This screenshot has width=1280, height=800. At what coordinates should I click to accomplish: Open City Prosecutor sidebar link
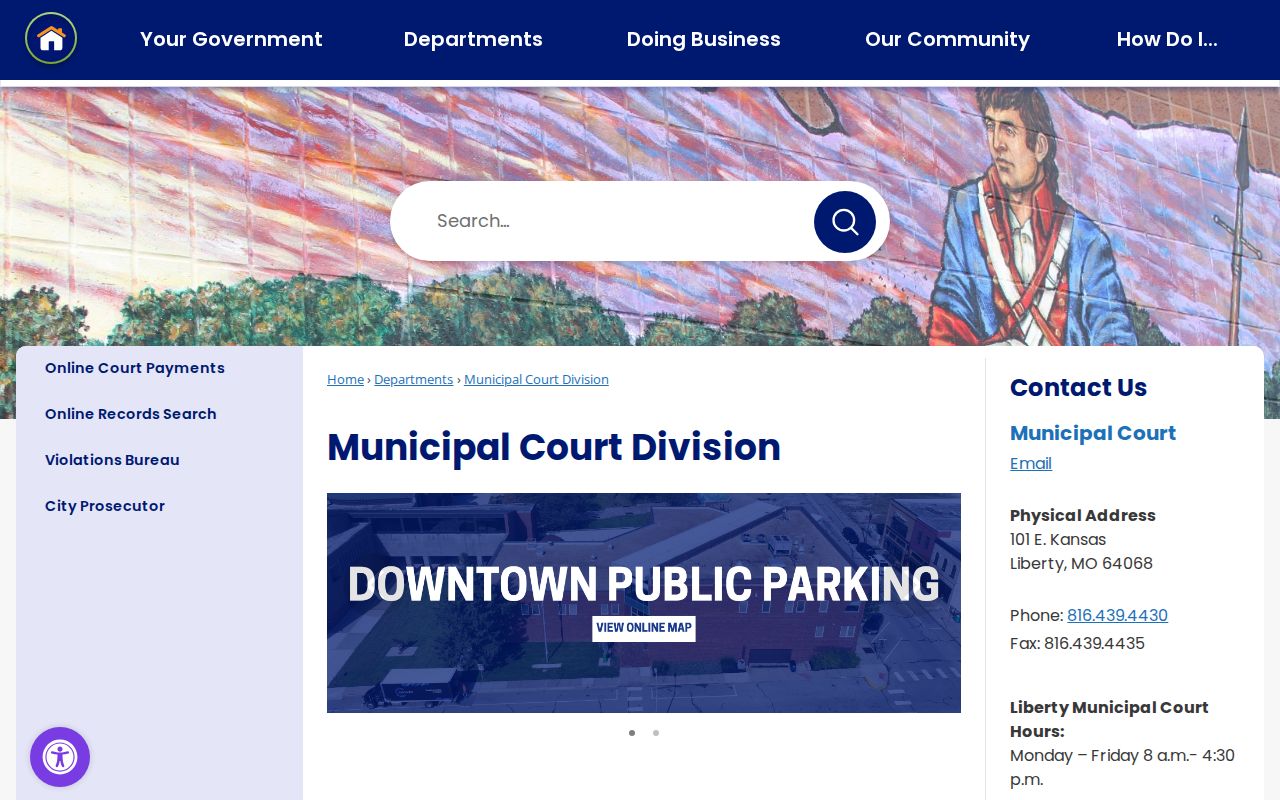(x=105, y=506)
